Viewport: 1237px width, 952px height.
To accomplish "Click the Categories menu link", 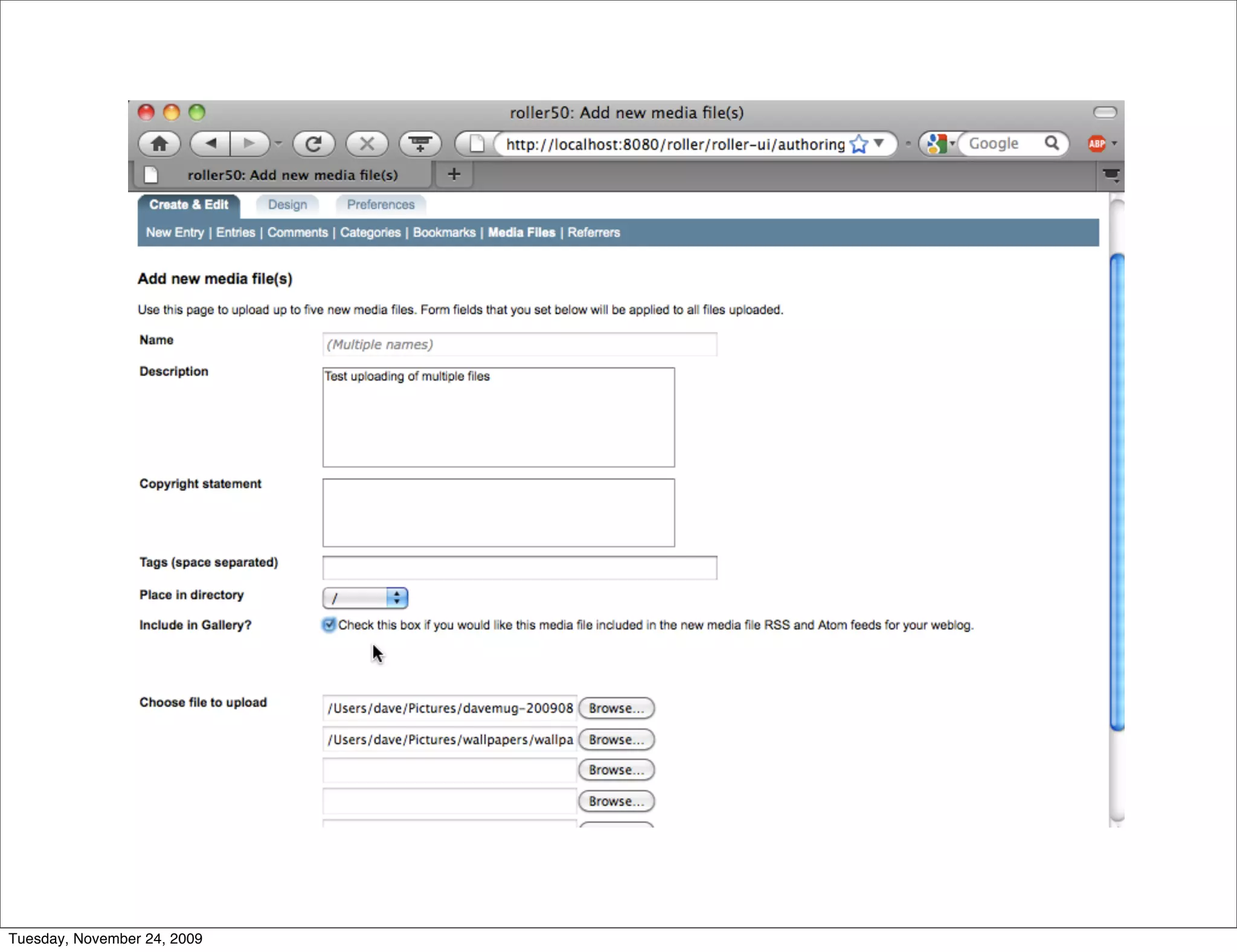I will pyautogui.click(x=370, y=233).
